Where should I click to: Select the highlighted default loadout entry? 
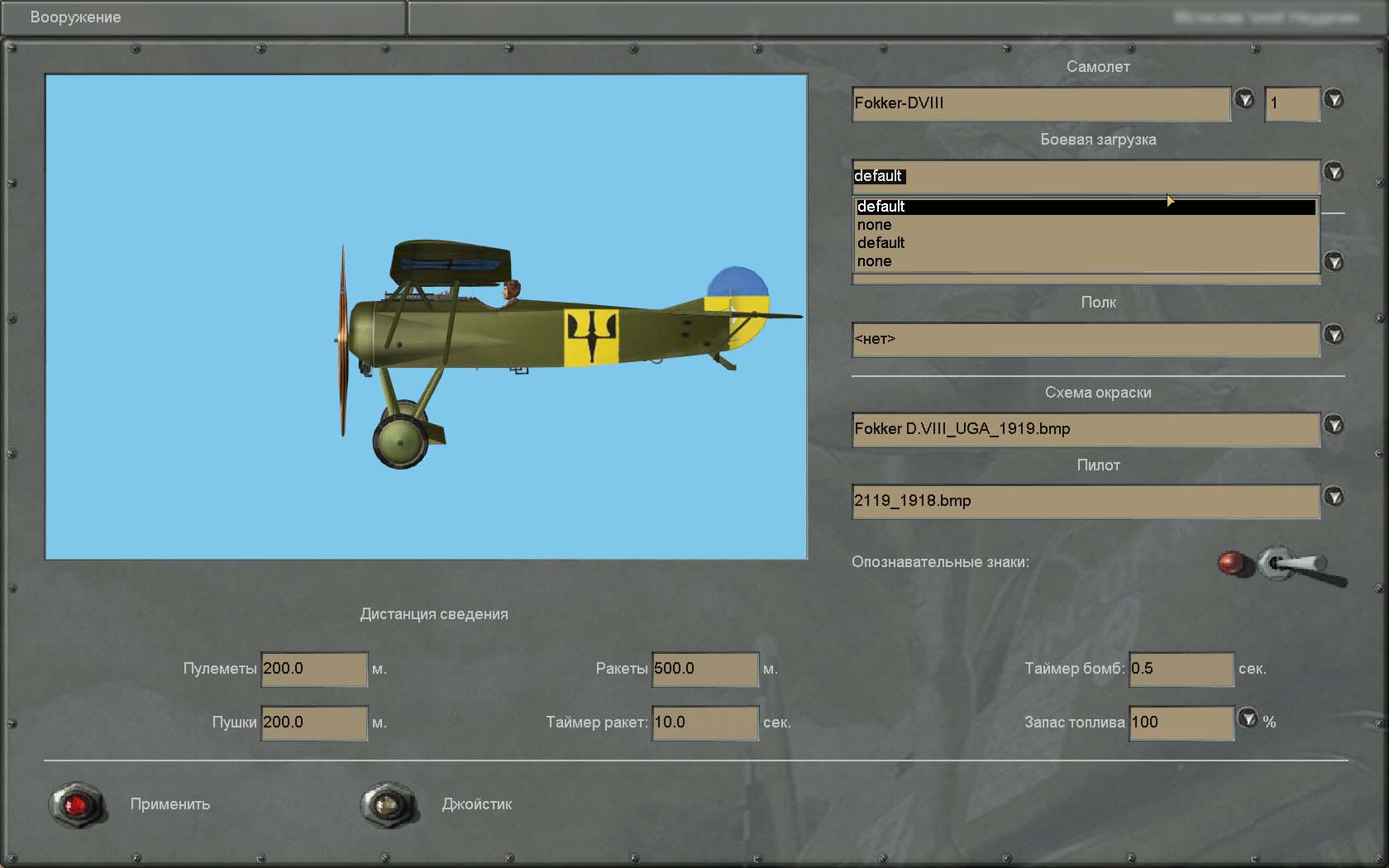coord(1085,207)
